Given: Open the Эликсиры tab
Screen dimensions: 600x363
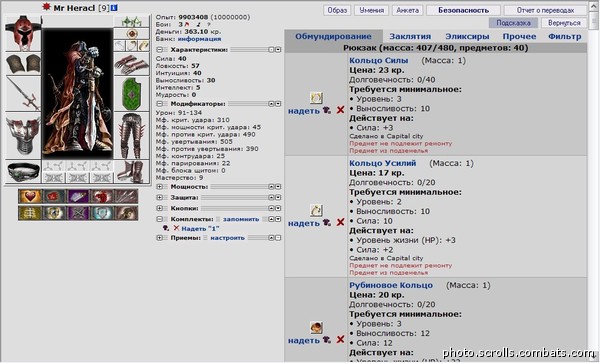Looking at the screenshot, I should pyautogui.click(x=467, y=36).
